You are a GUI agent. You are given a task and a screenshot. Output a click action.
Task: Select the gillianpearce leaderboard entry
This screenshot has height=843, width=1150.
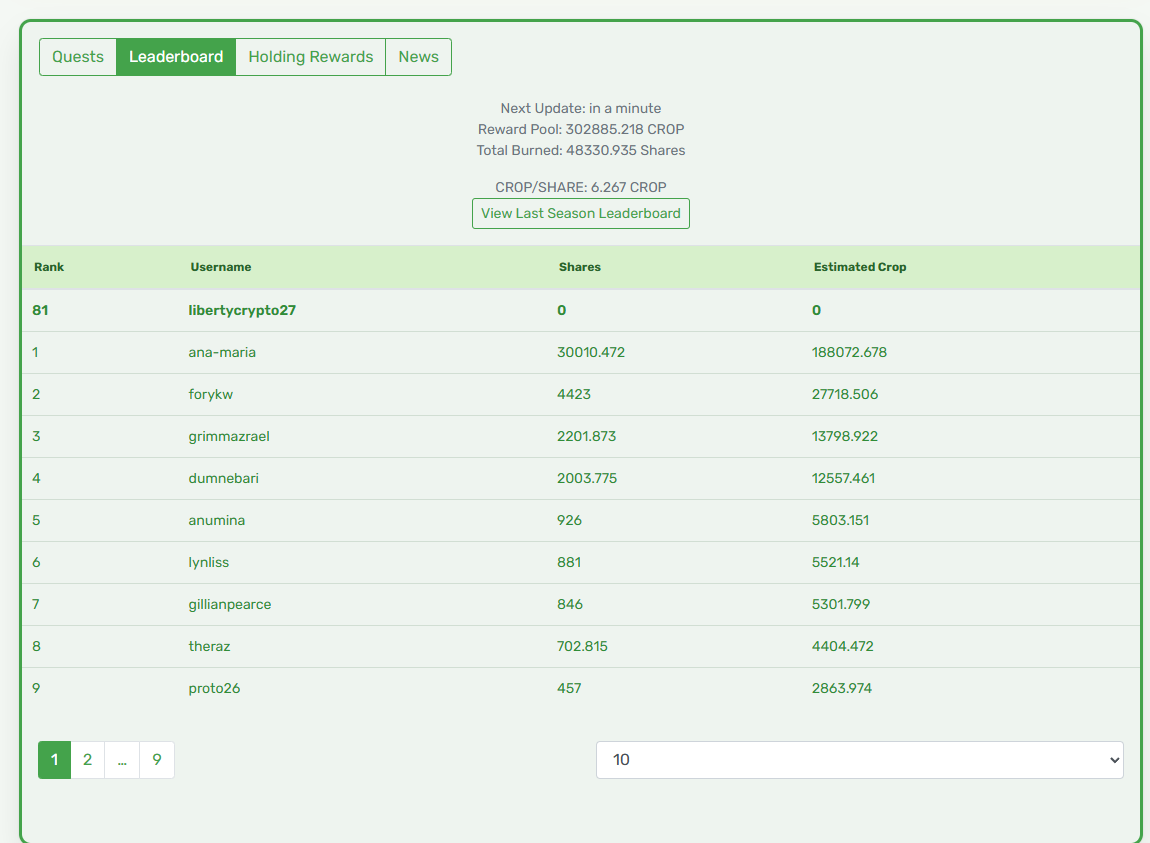coord(581,605)
